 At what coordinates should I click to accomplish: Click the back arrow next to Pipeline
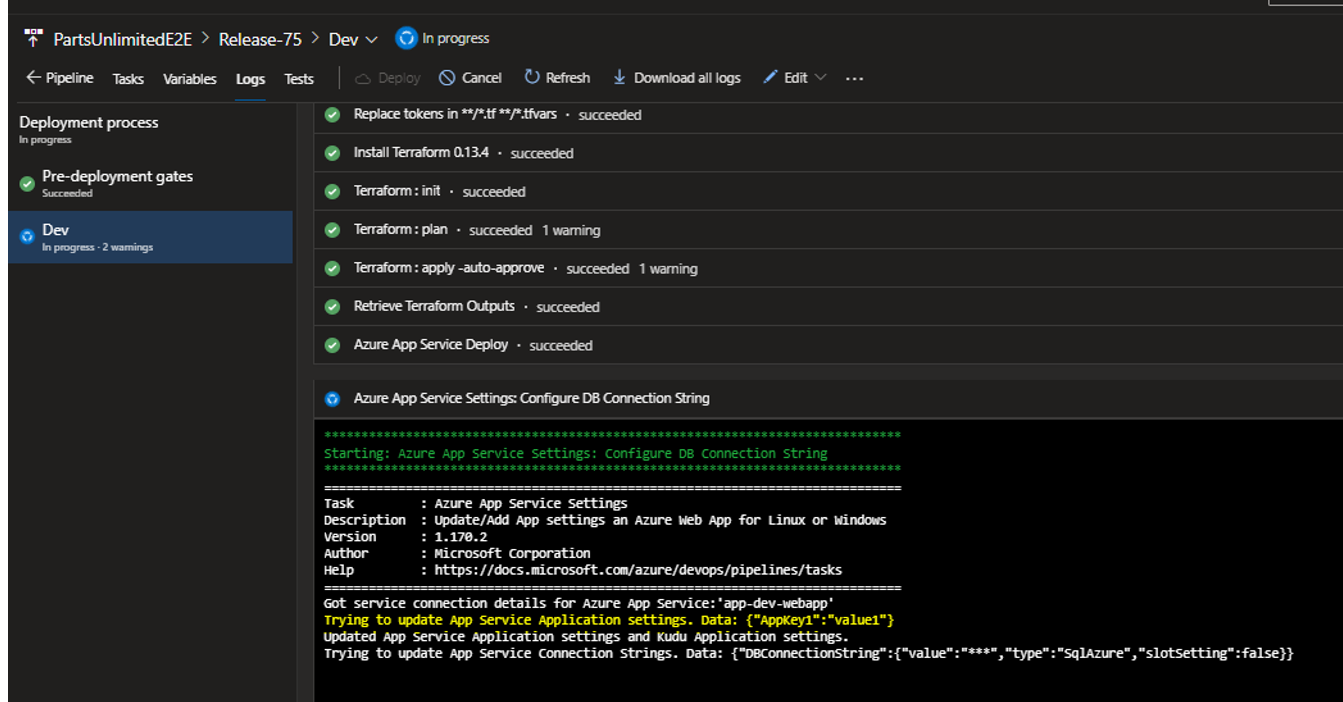pyautogui.click(x=33, y=78)
